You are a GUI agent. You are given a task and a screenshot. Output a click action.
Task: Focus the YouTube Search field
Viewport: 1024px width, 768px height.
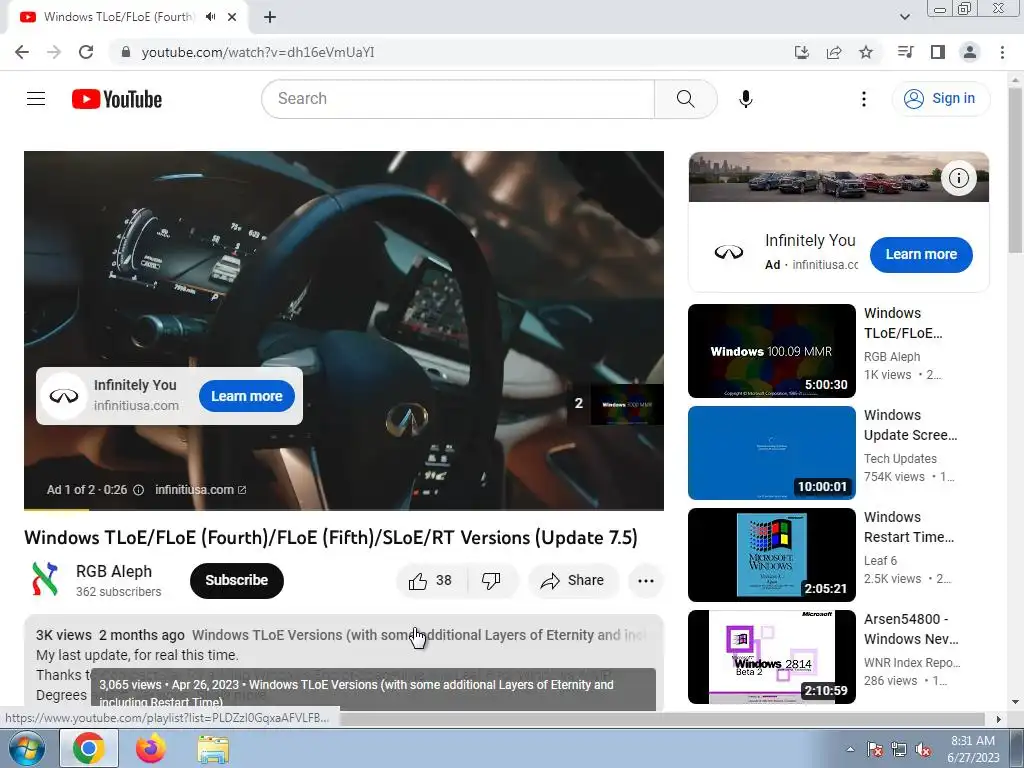coord(458,99)
